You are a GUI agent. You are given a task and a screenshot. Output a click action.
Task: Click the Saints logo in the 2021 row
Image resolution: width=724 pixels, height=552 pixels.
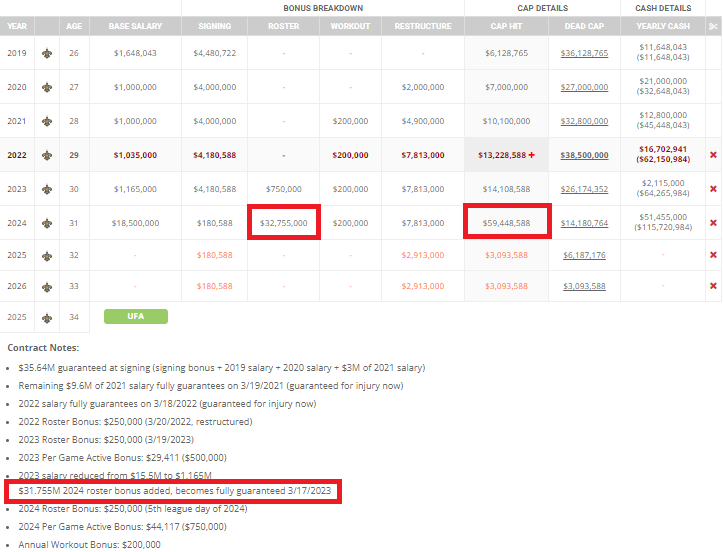point(47,121)
